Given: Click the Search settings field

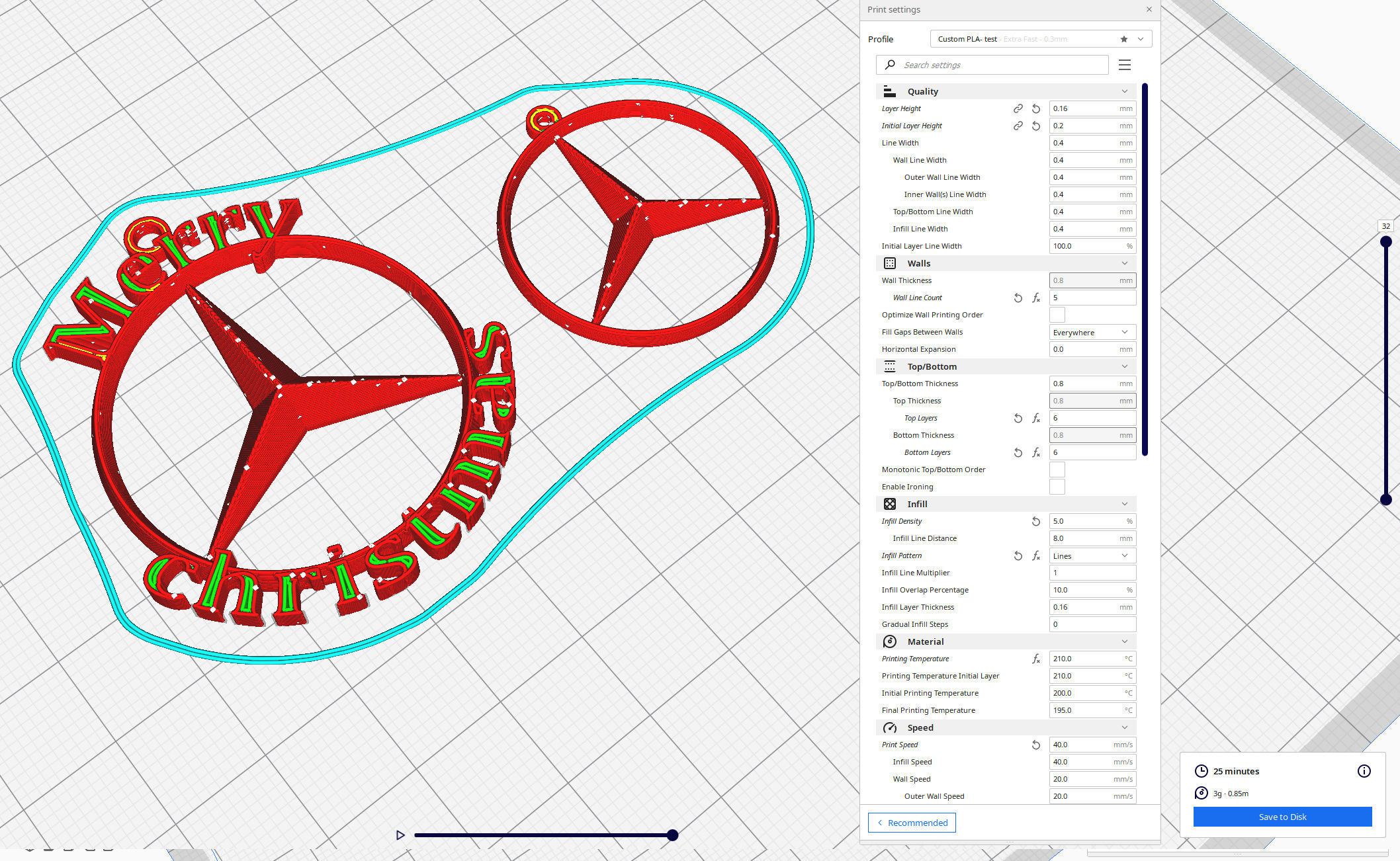Looking at the screenshot, I should coord(992,65).
